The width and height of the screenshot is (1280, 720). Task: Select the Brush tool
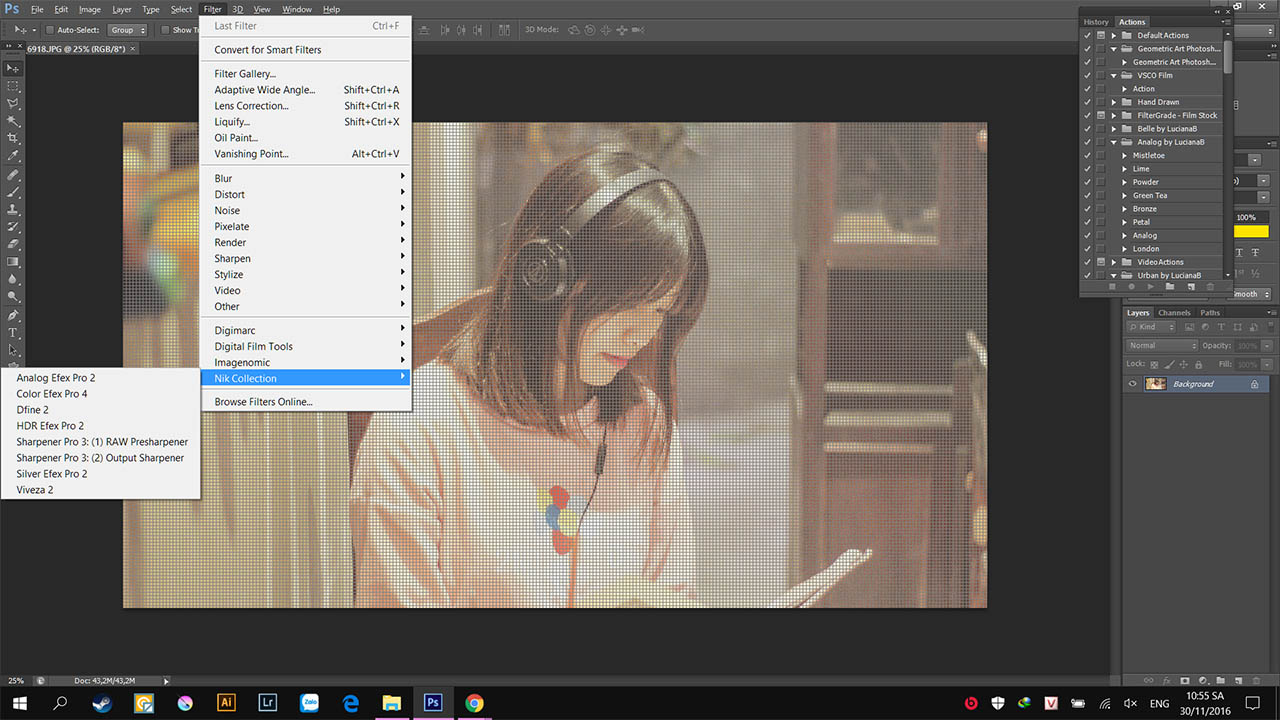click(x=13, y=192)
